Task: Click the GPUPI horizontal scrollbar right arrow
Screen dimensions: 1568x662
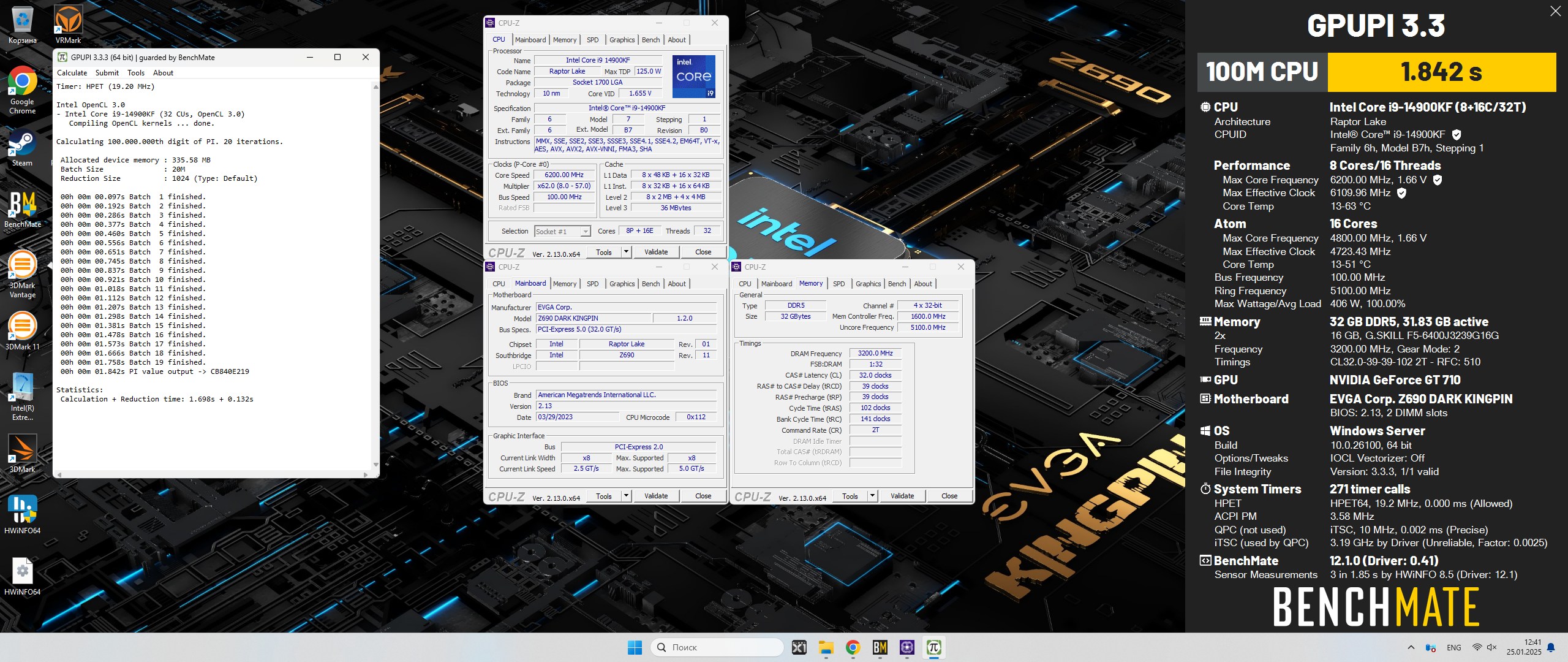Action: click(x=366, y=474)
